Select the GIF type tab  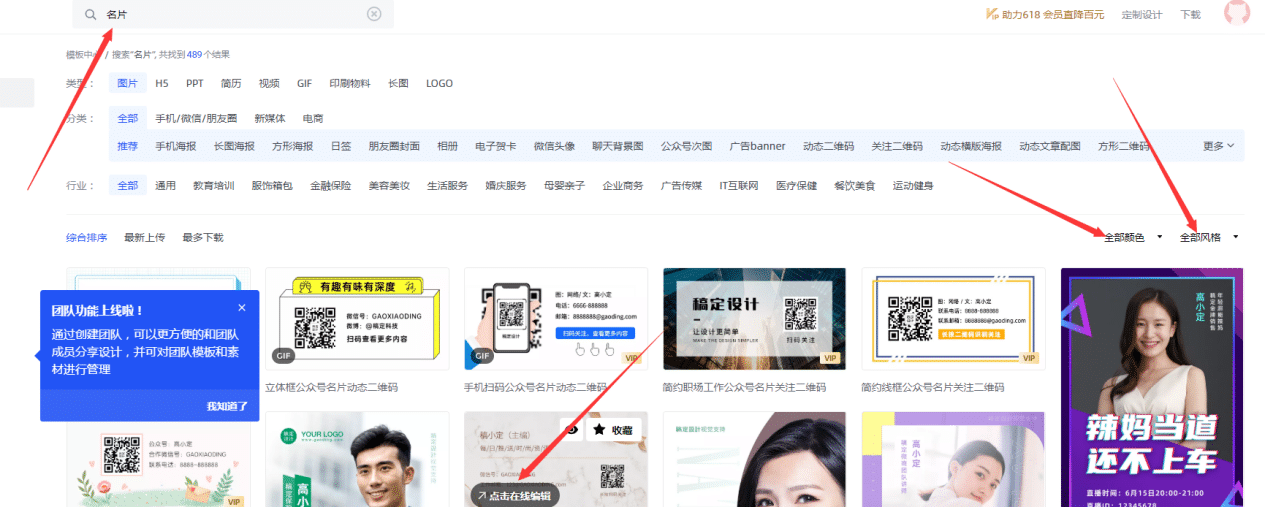click(304, 84)
